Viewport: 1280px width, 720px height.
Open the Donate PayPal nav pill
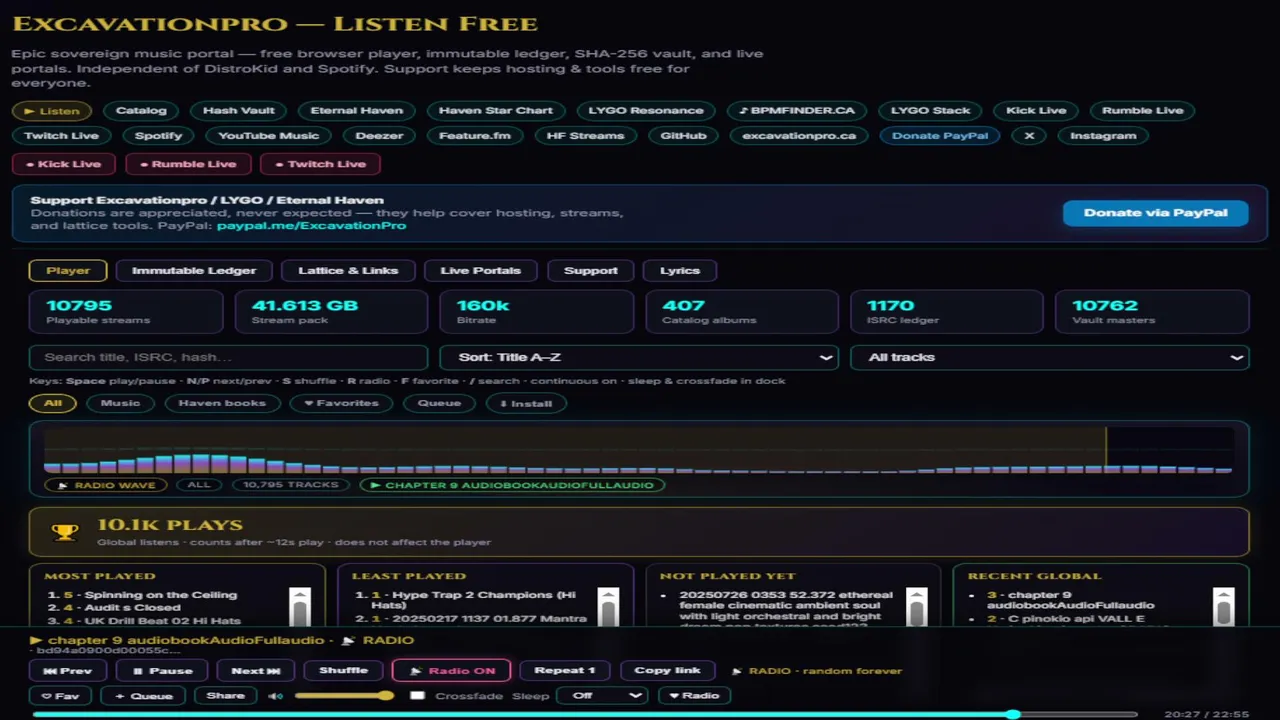click(x=940, y=136)
